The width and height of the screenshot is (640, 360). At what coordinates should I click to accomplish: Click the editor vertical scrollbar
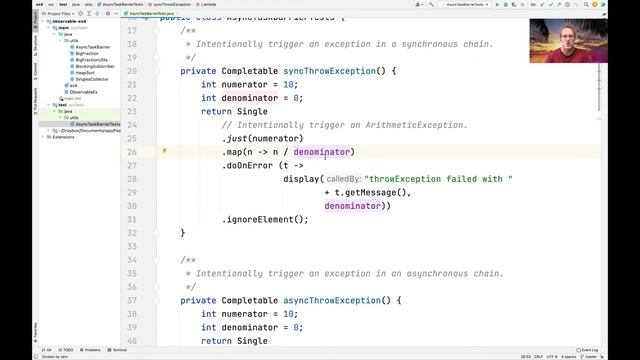point(599,88)
